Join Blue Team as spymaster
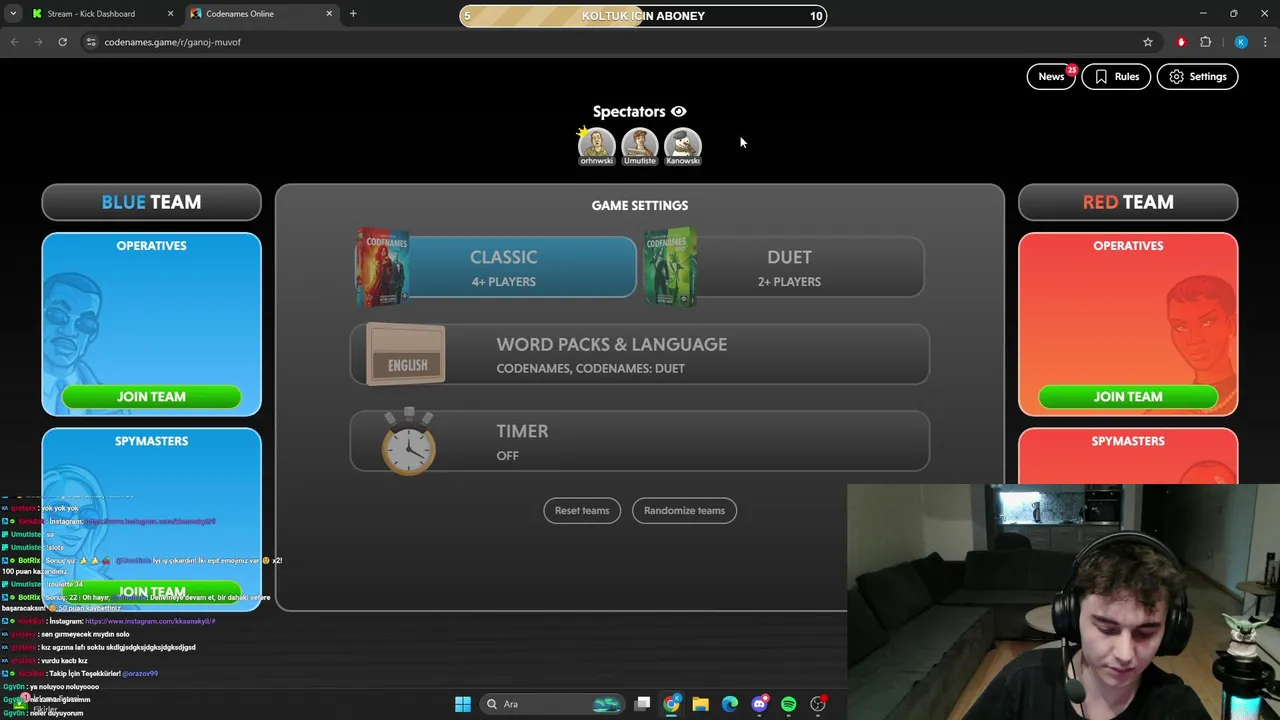This screenshot has width=1280, height=720. click(x=151, y=591)
